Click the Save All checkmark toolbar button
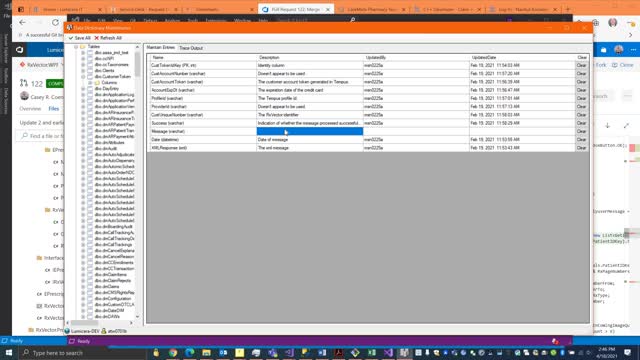This screenshot has width=640, height=360. (80, 38)
